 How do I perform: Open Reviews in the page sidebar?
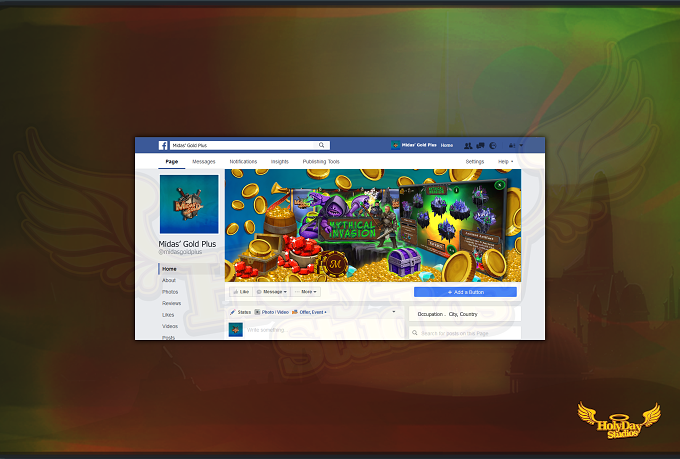pyautogui.click(x=171, y=303)
